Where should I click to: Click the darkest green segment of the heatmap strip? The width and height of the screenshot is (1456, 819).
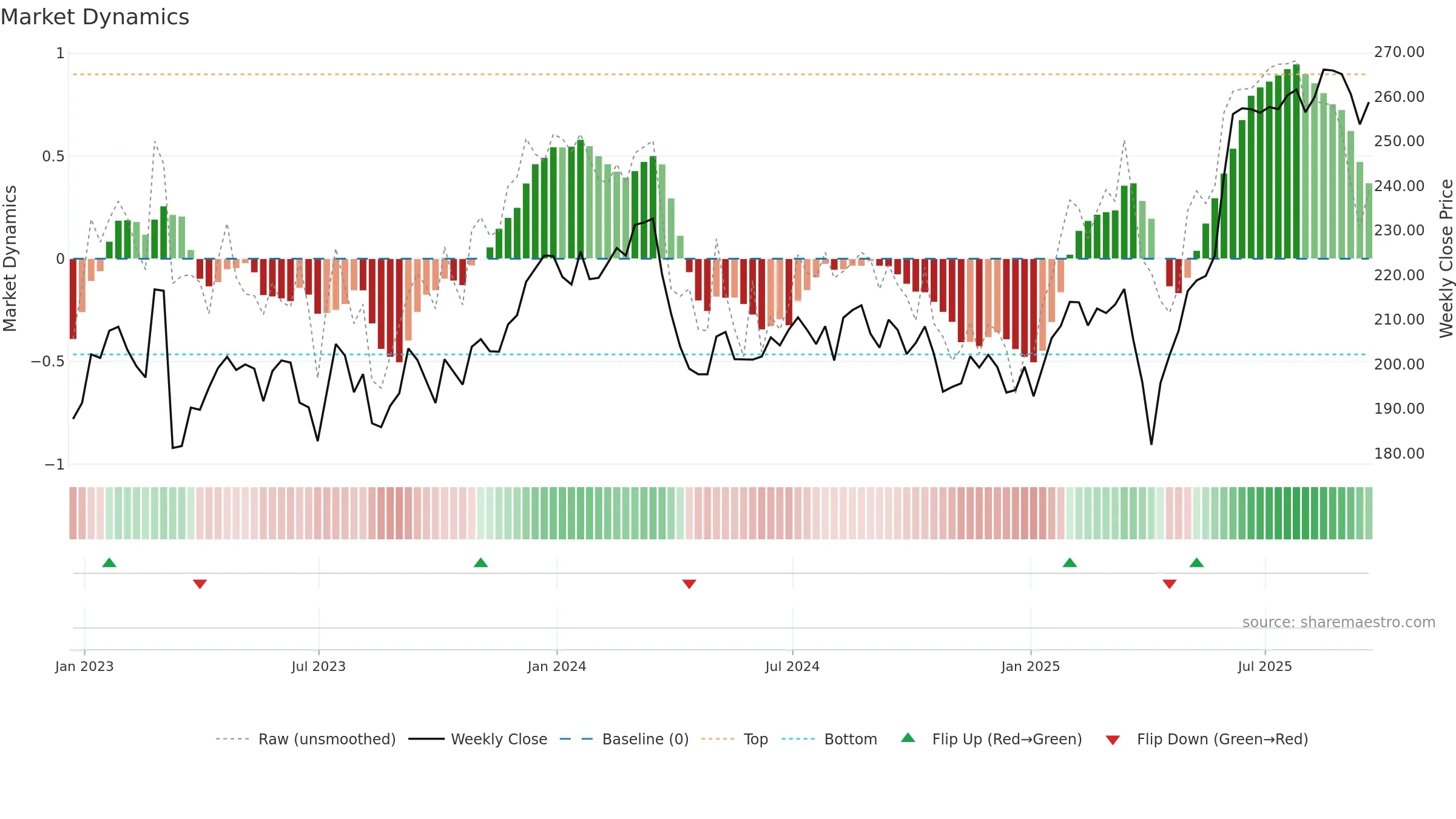[x=1296, y=513]
